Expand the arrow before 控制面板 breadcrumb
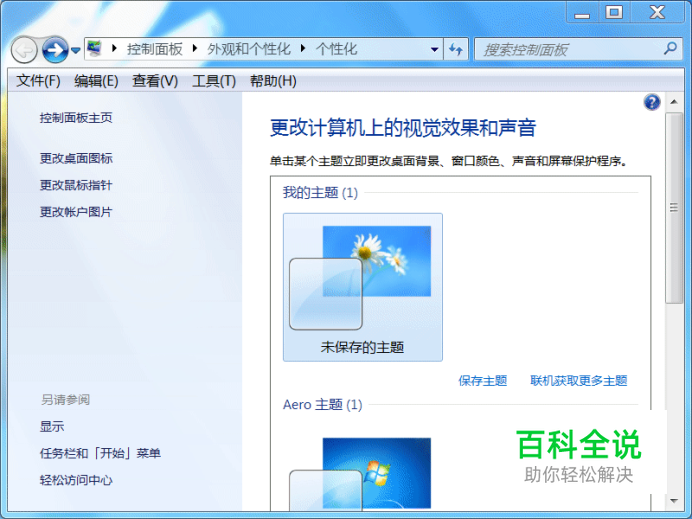 pyautogui.click(x=114, y=49)
